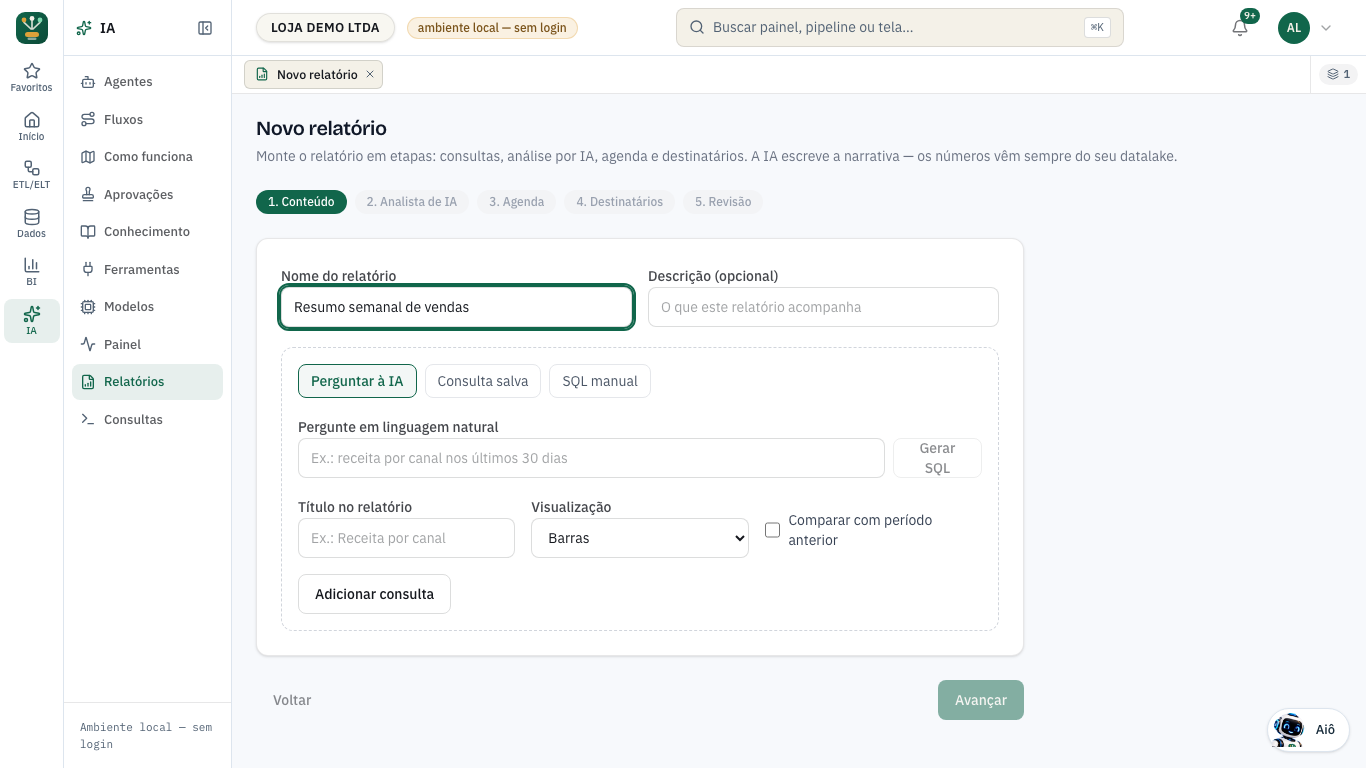Click the AL user avatar
The width and height of the screenshot is (1366, 768).
[1294, 28]
